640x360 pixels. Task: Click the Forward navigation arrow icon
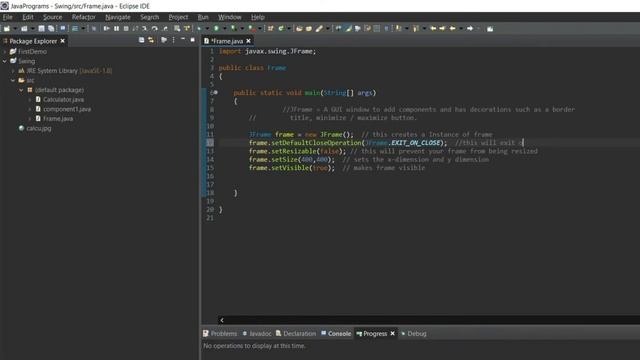(470, 29)
